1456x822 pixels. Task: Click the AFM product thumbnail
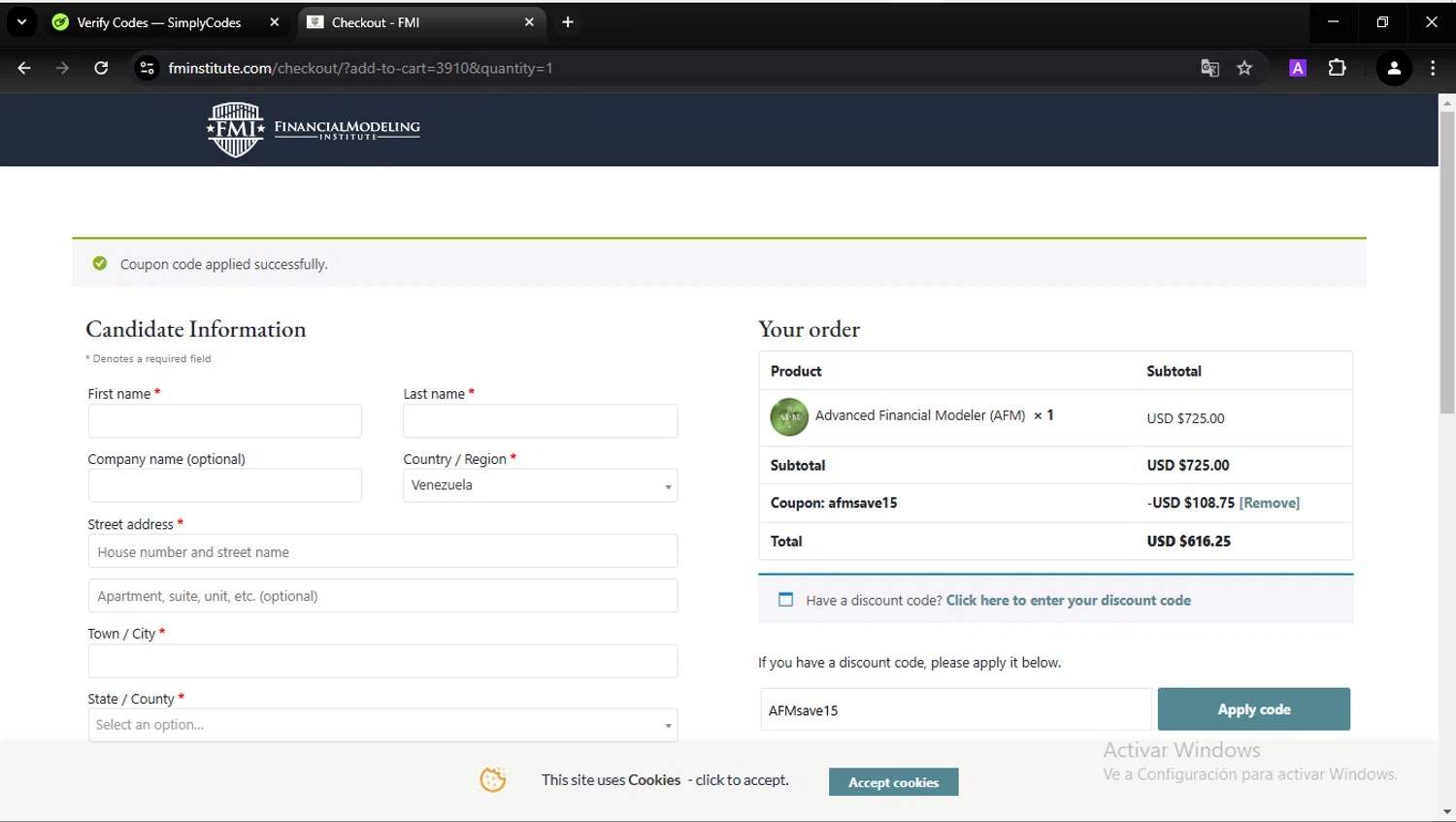click(x=789, y=417)
